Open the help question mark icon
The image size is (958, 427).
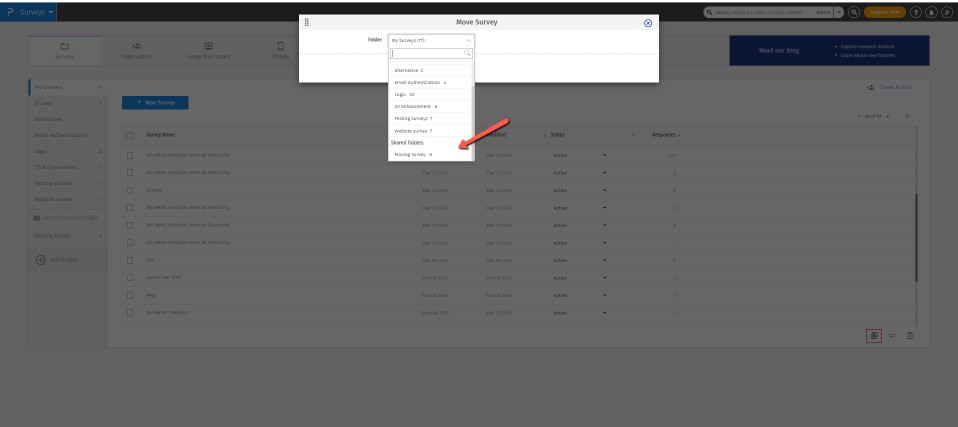916,12
